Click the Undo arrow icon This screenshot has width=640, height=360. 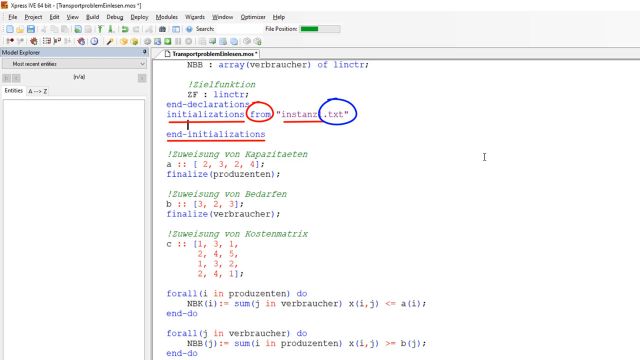[125, 29]
